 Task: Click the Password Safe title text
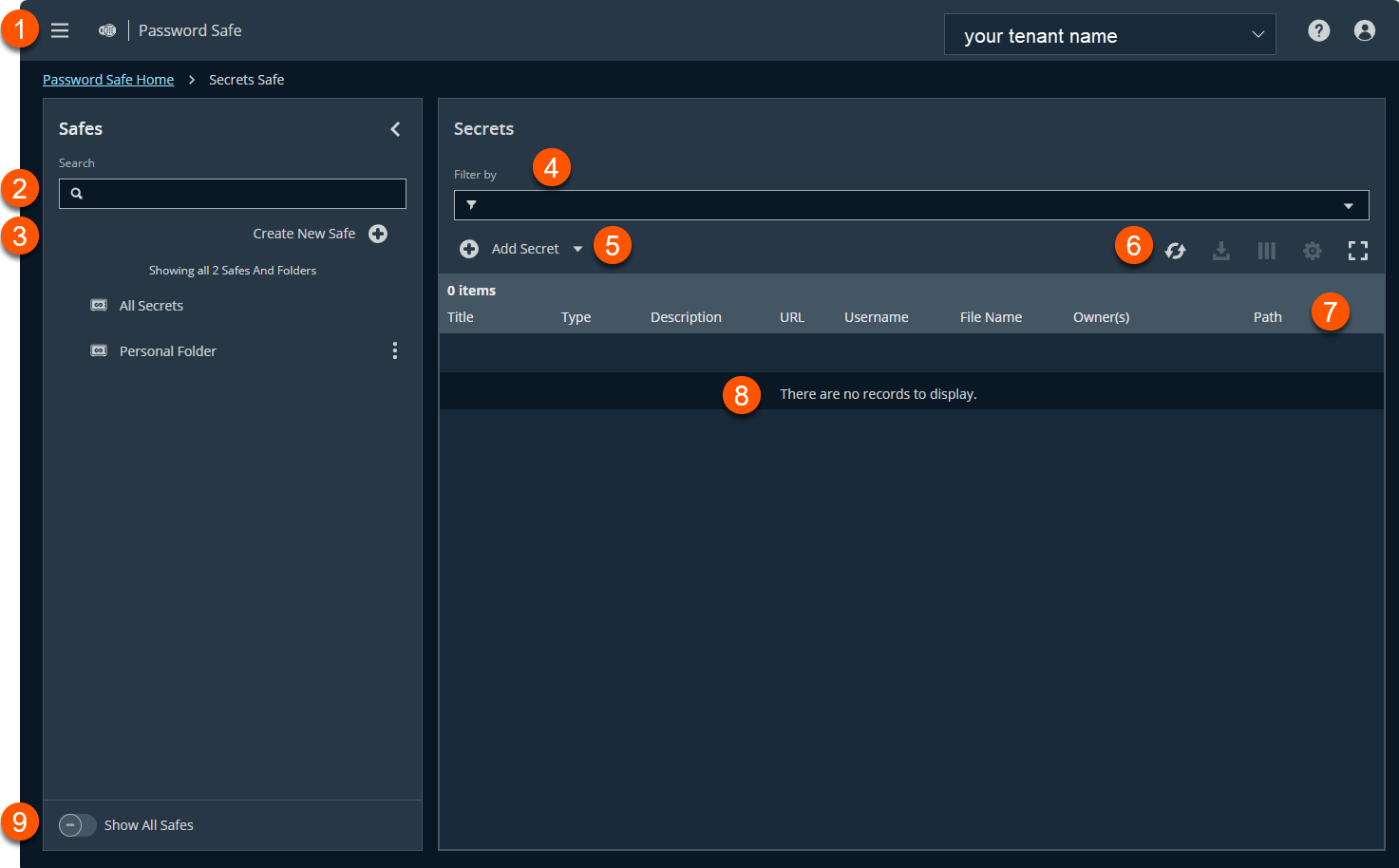190,30
